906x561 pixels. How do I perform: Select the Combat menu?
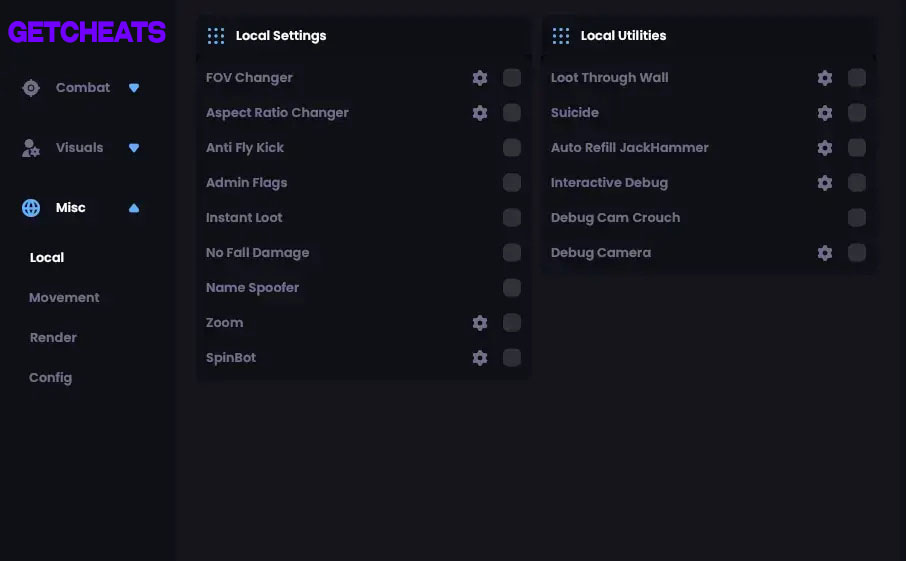point(83,88)
